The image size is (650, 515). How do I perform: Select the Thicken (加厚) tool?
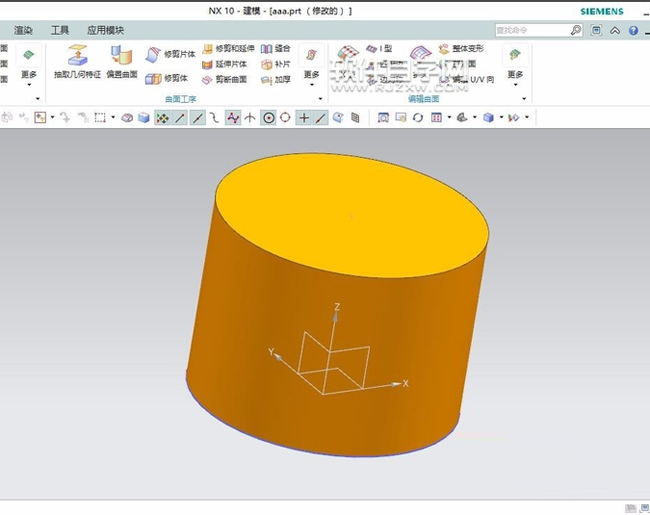click(274, 79)
